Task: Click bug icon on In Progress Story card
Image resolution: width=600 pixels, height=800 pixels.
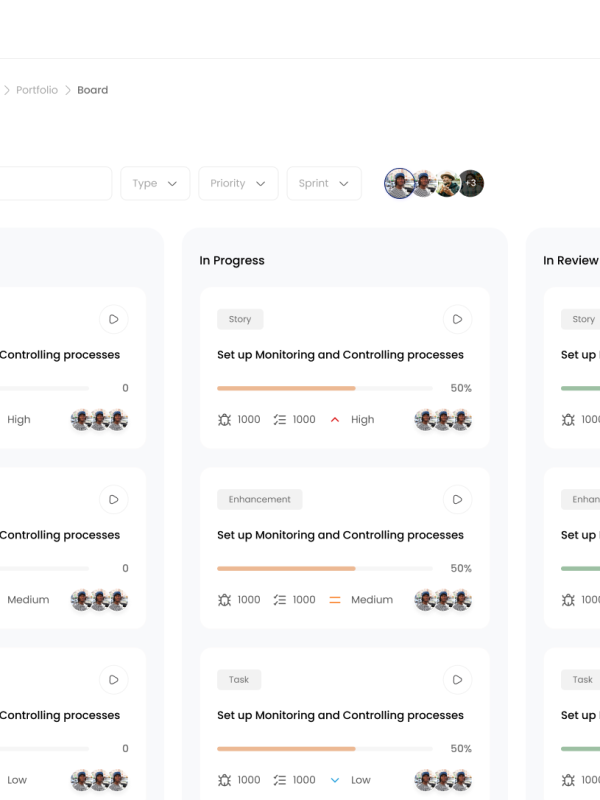Action: pos(224,420)
